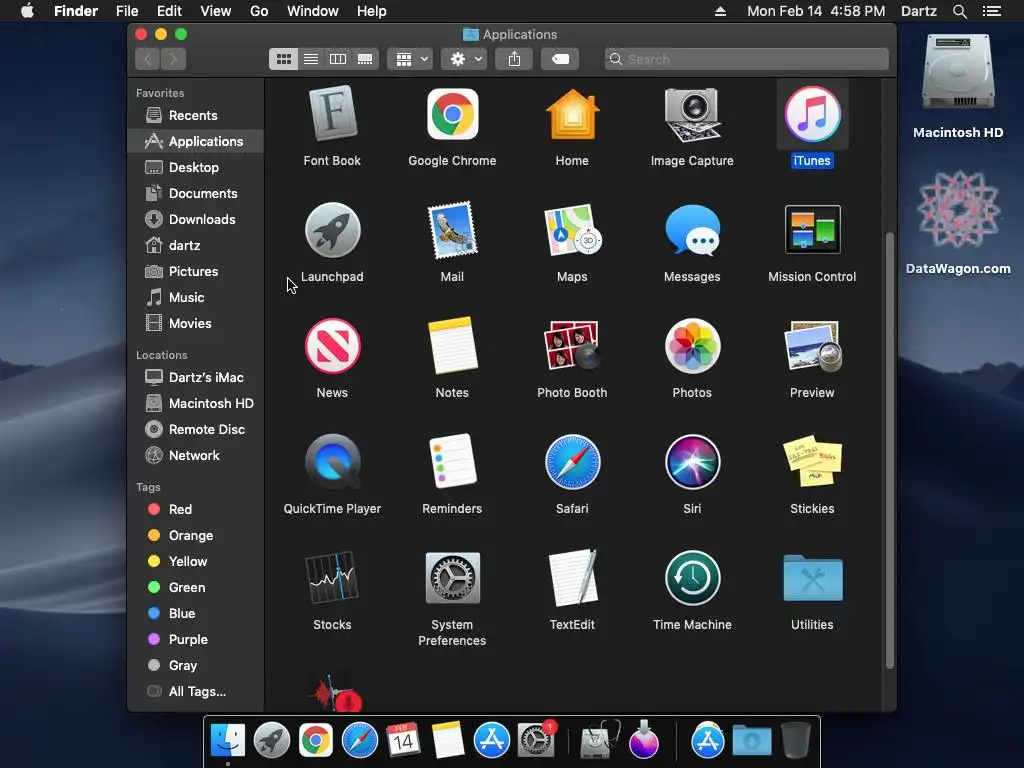Switch to icon view
1024x768 pixels.
pyautogui.click(x=283, y=59)
